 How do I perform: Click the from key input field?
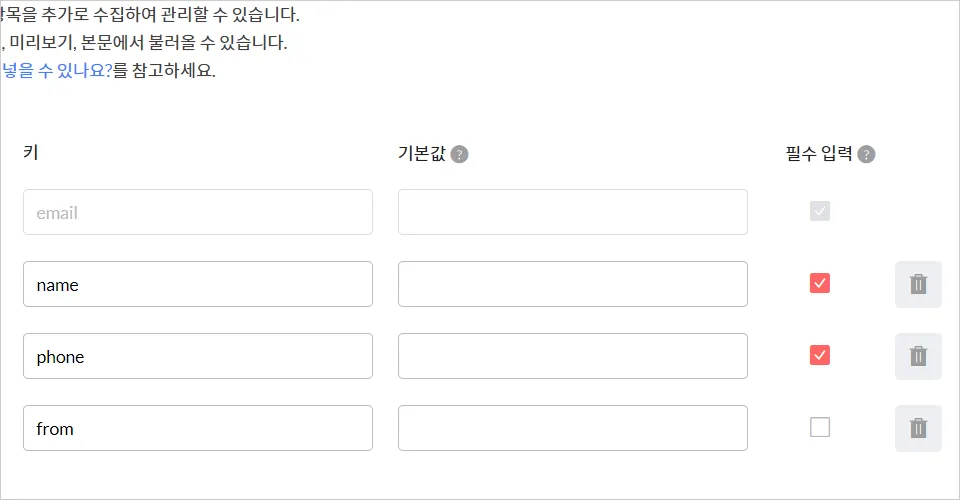click(x=198, y=428)
